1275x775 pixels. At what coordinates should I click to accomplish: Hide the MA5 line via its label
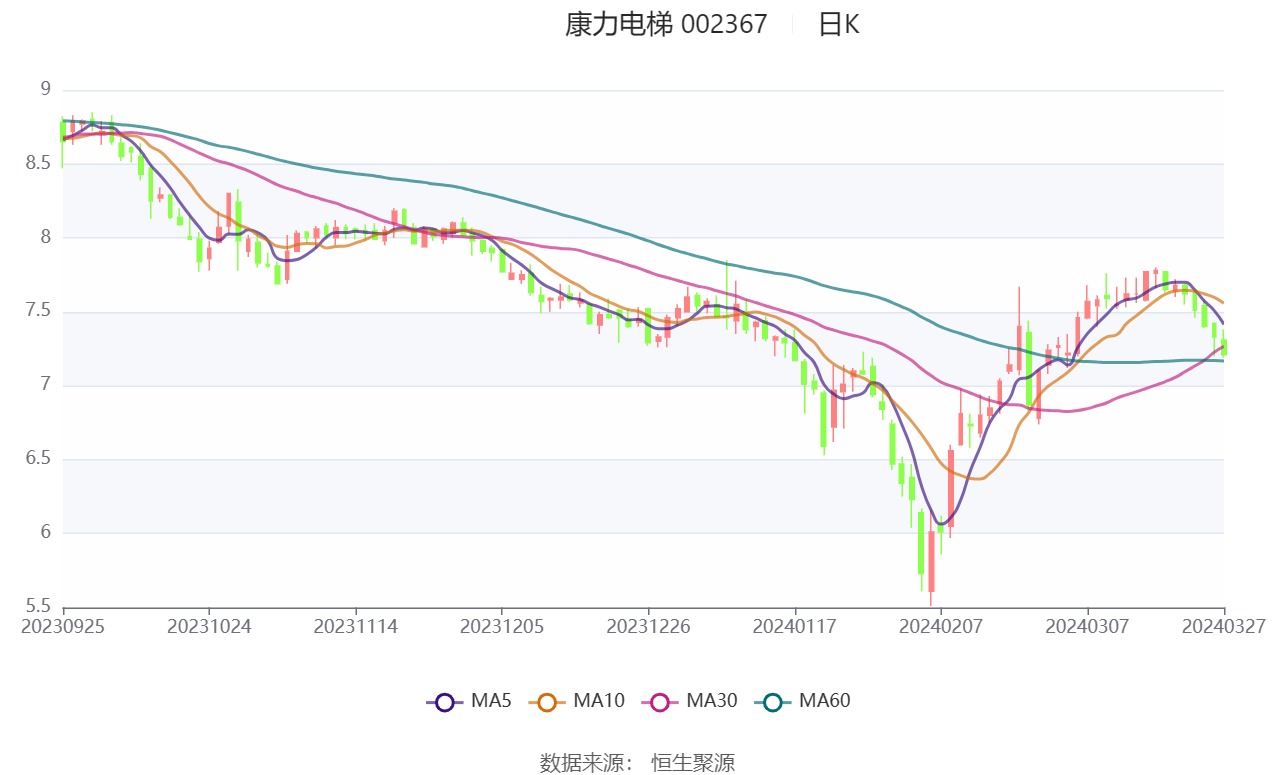point(491,701)
